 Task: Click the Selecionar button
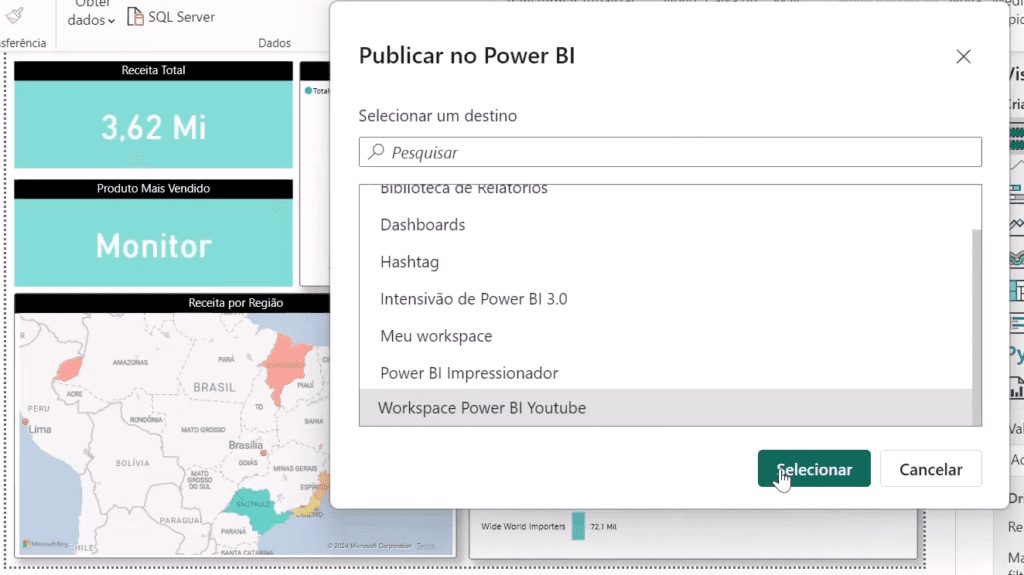[814, 468]
